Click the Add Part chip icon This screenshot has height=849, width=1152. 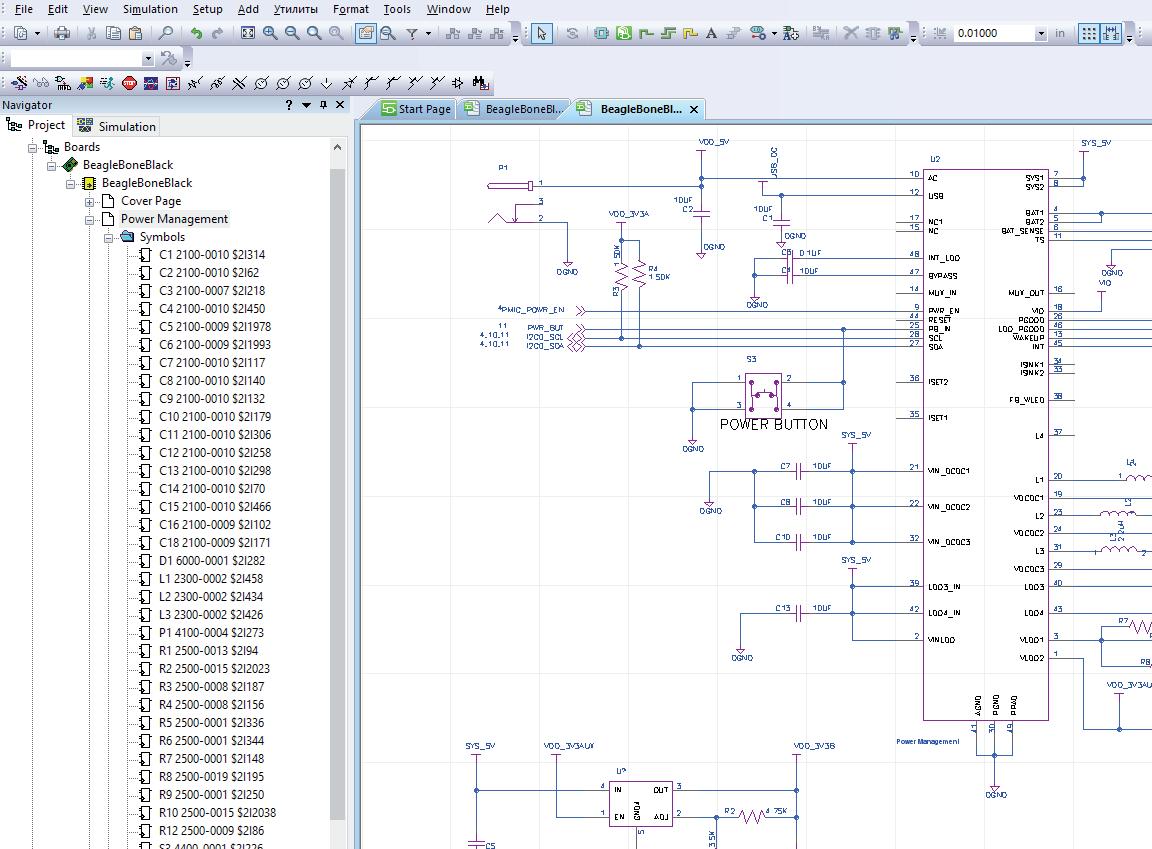tap(601, 33)
